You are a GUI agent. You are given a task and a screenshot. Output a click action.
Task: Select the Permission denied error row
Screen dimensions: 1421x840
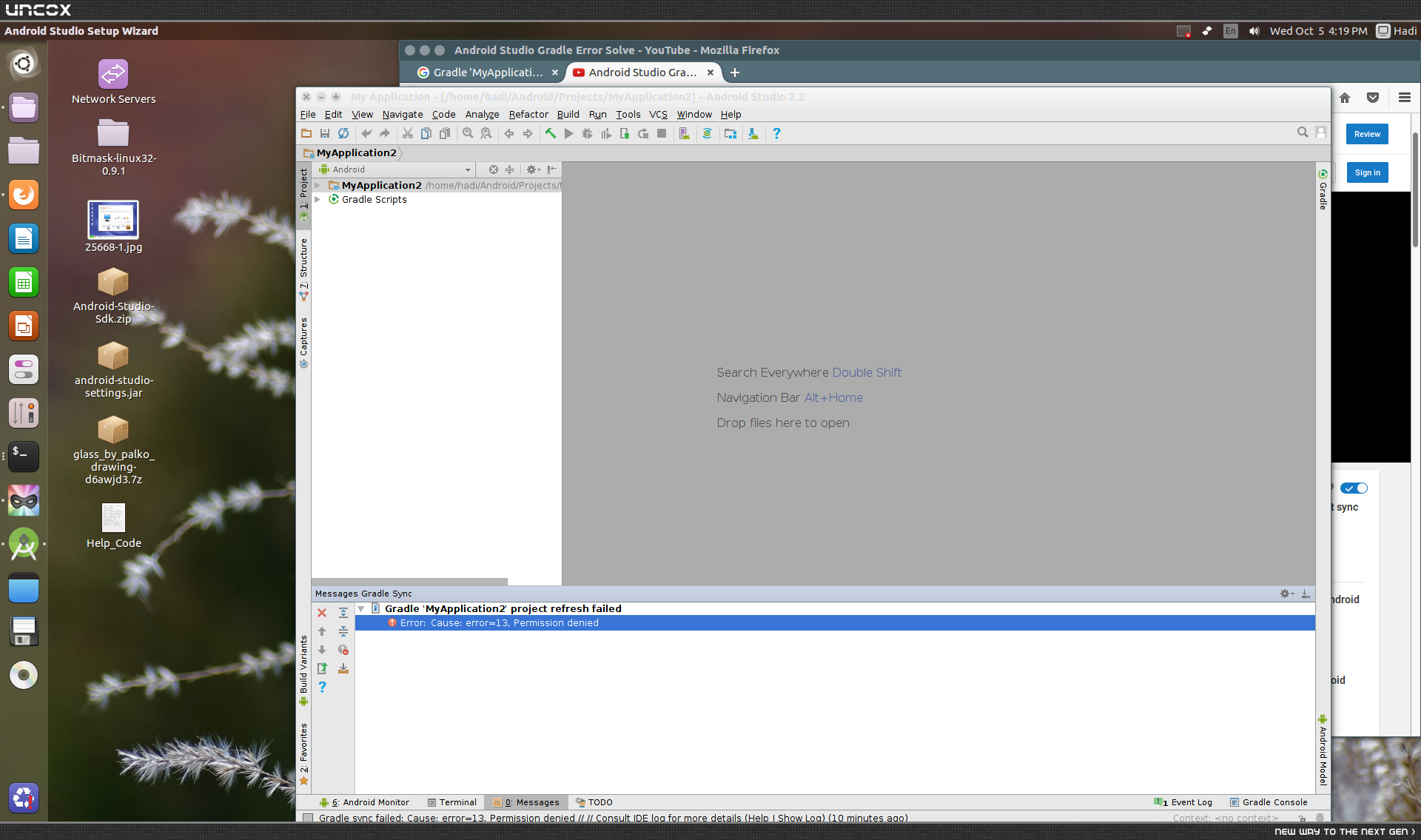coord(835,623)
